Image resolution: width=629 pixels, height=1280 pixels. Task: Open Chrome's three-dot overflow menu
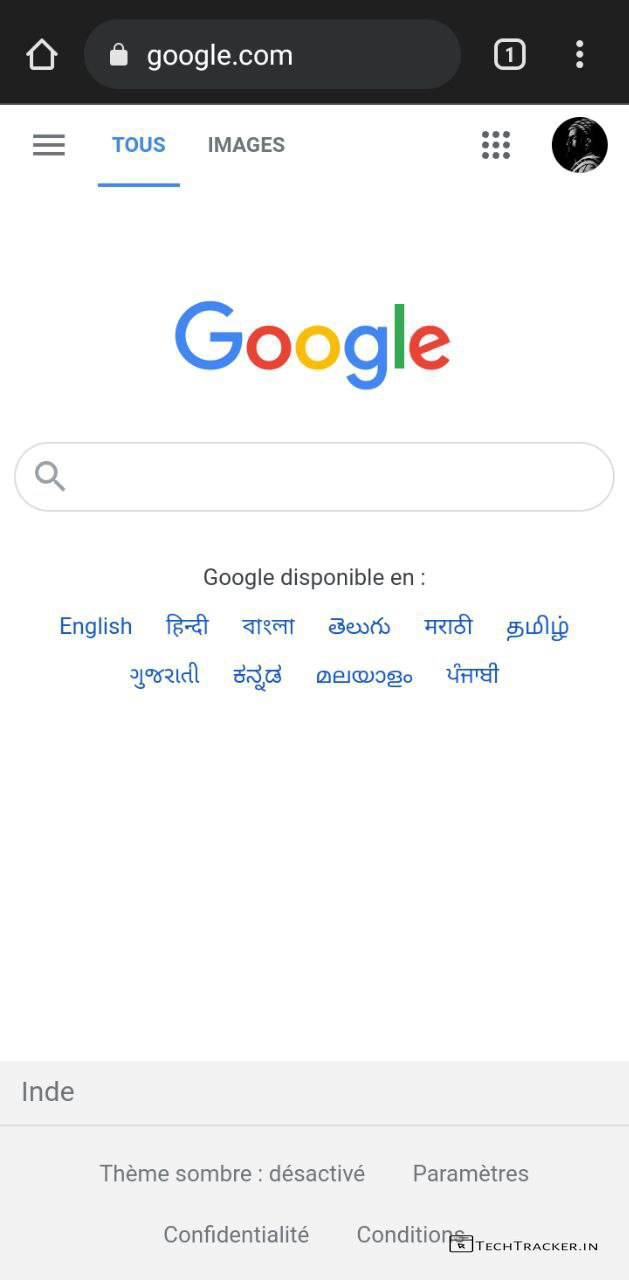579,54
